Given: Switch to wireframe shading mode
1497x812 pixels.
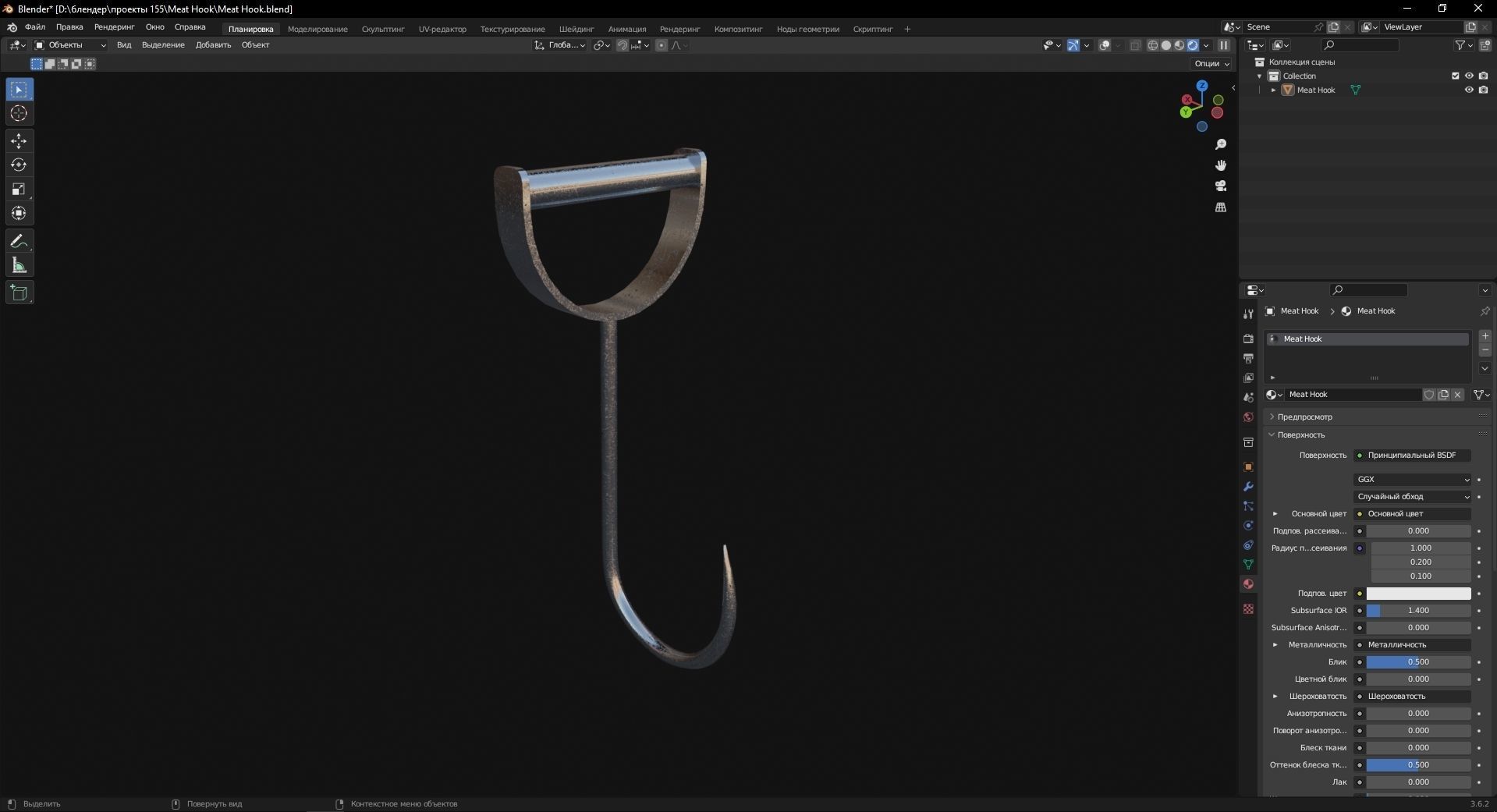Looking at the screenshot, I should point(1153,45).
